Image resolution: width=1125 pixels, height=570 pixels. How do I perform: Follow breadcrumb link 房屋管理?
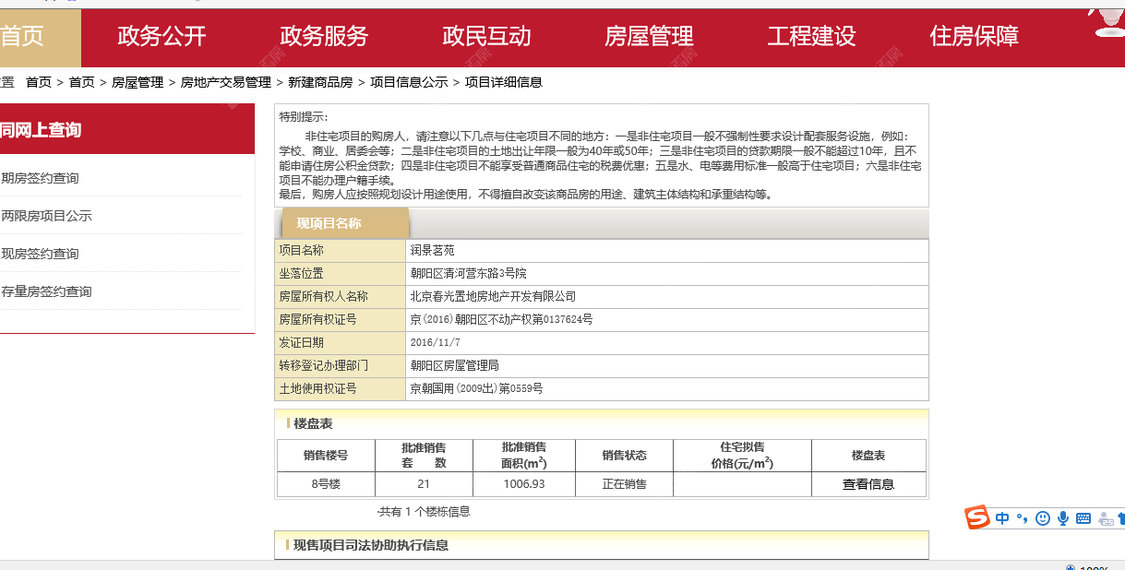click(137, 83)
